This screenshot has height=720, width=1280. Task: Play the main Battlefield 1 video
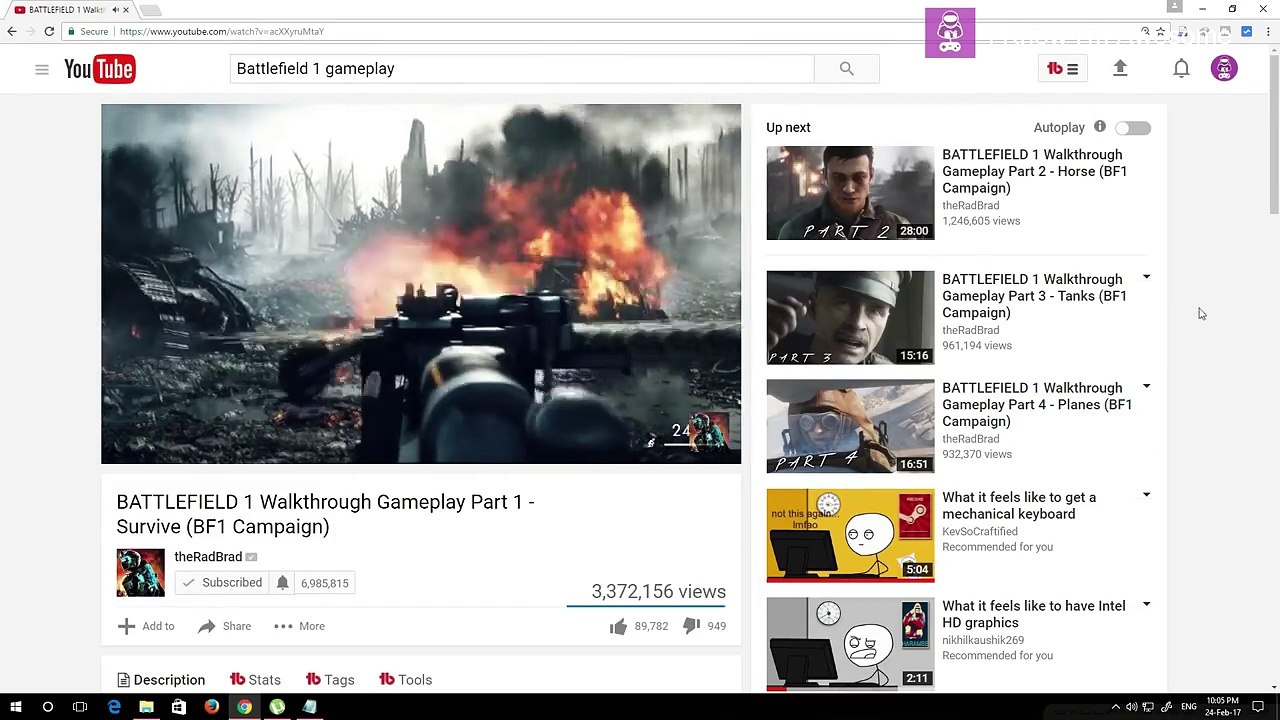coord(421,284)
